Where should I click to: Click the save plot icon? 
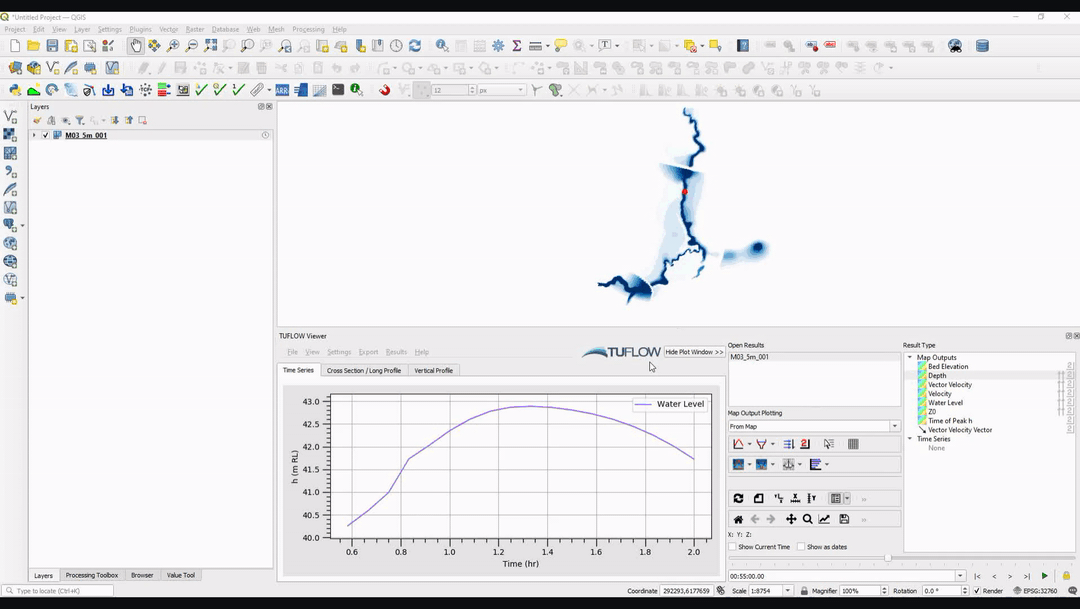(845, 519)
